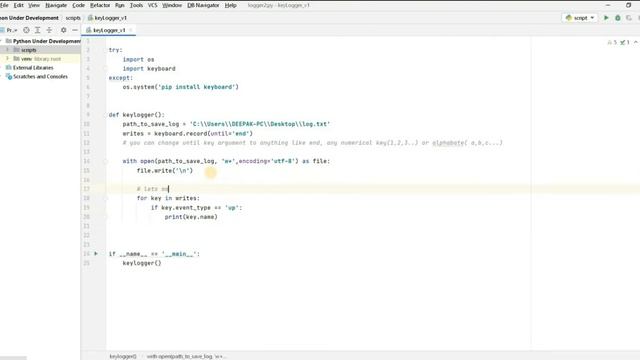640x360 pixels.
Task: Click the Expand All icon in Project panel
Action: [x=38, y=30]
